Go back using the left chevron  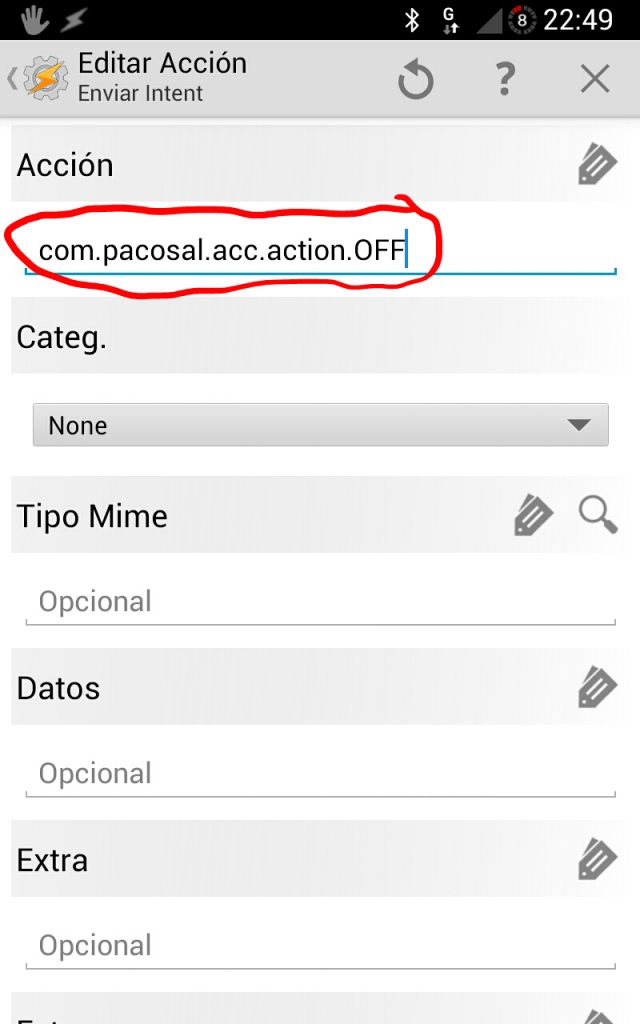(x=11, y=79)
